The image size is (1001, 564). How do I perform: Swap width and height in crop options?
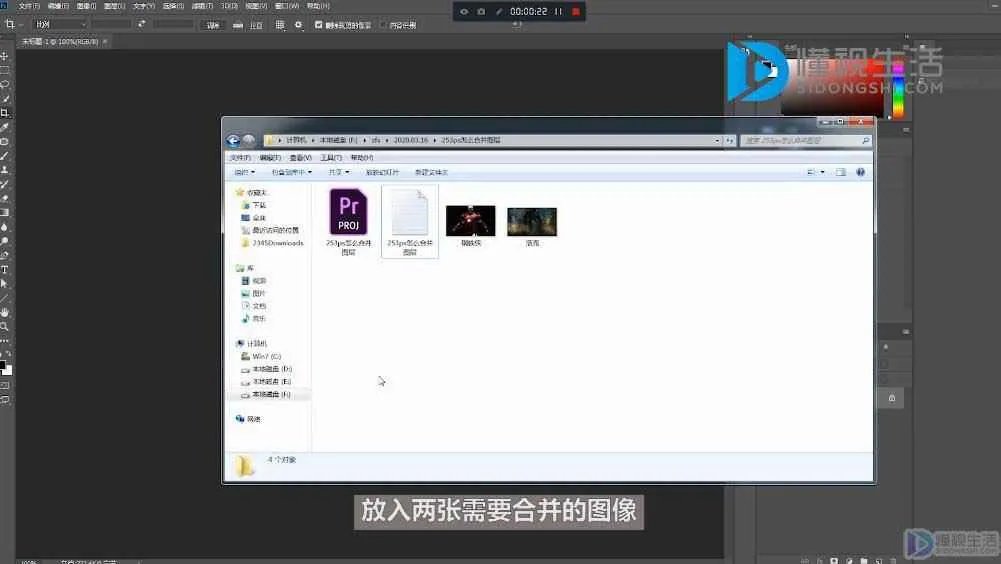pos(142,24)
